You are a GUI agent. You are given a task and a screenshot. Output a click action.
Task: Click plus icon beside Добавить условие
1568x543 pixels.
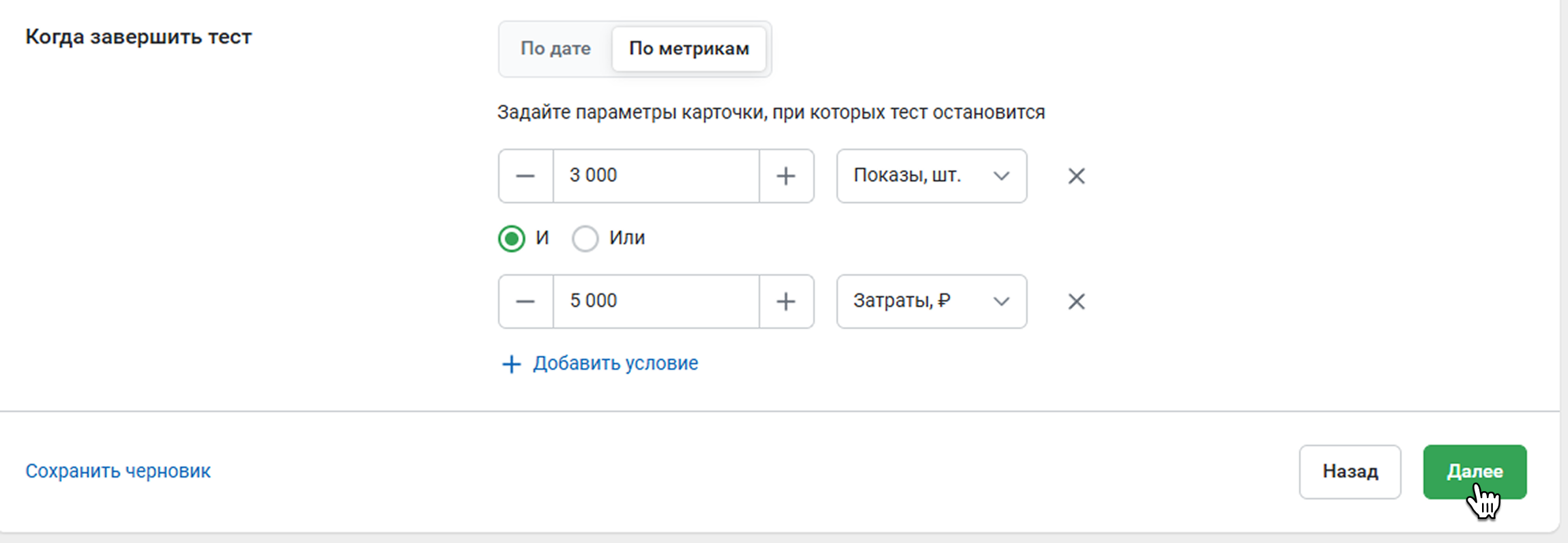[x=511, y=364]
